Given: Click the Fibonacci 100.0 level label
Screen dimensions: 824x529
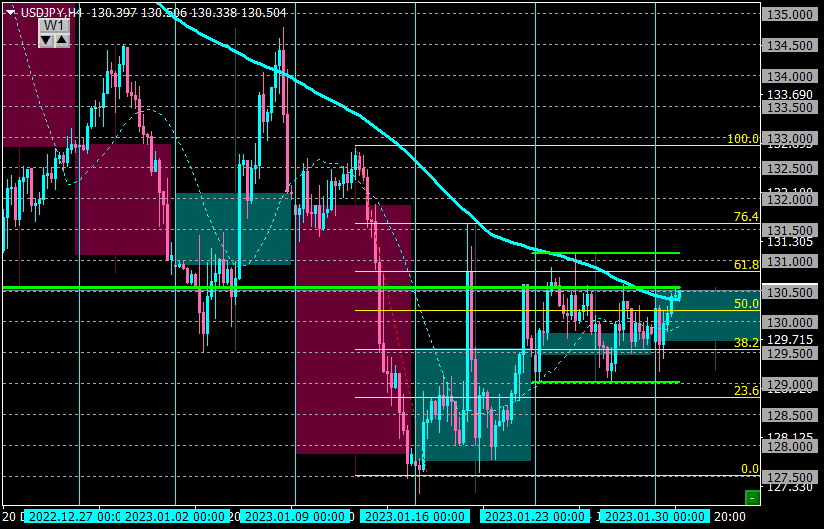Looking at the screenshot, I should 743,139.
